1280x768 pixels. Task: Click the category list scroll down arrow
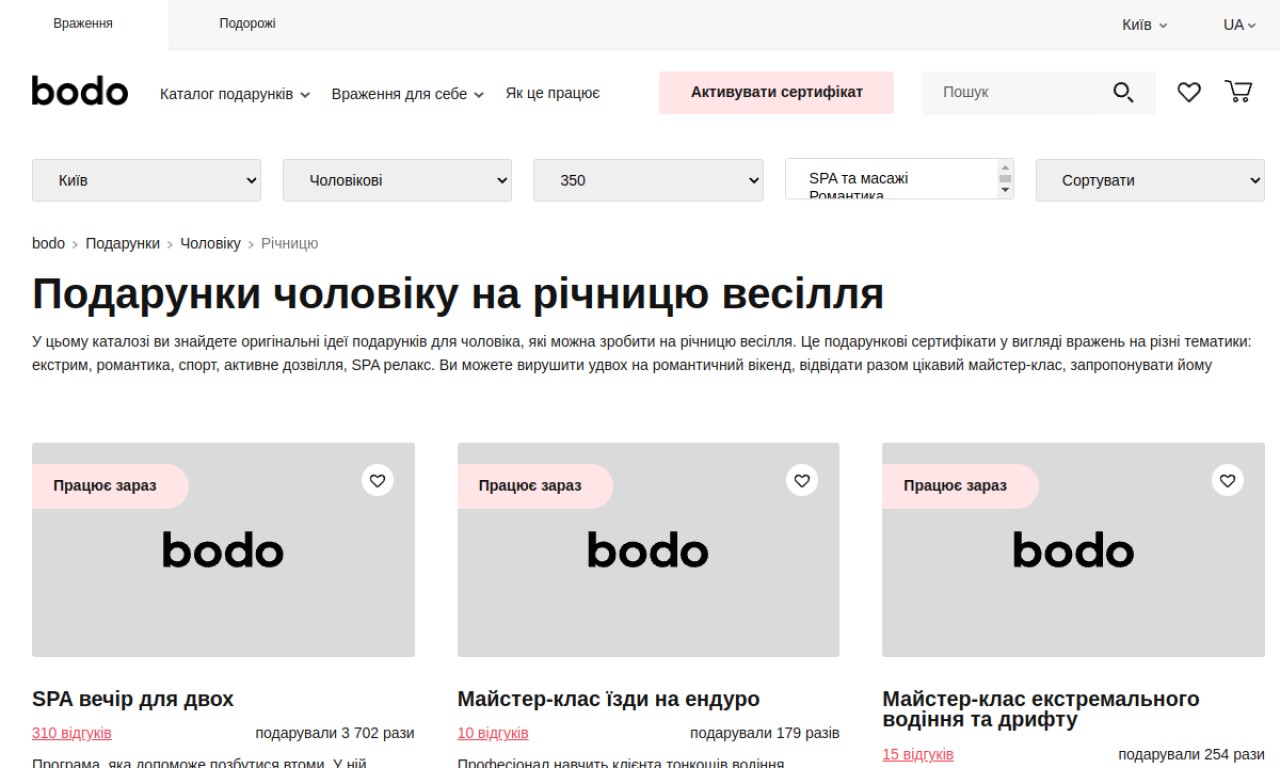point(1005,191)
